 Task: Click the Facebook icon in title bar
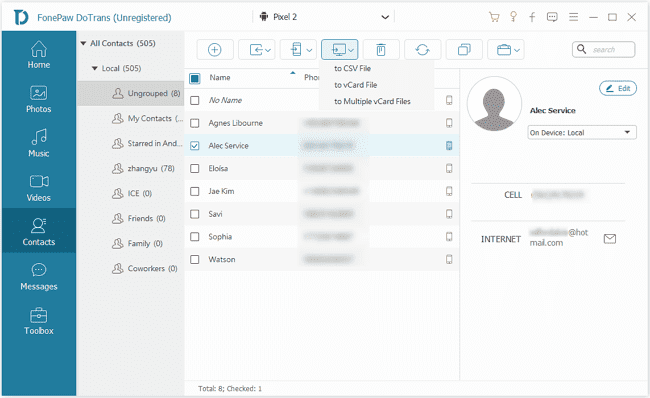pyautogui.click(x=532, y=17)
